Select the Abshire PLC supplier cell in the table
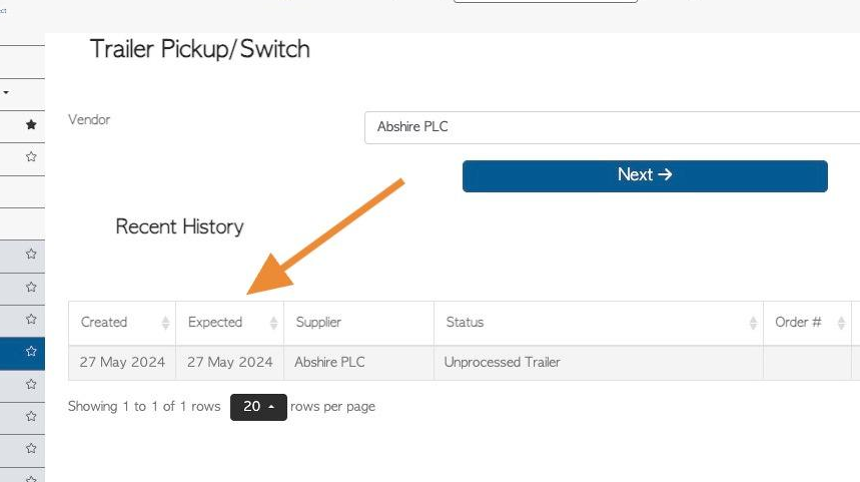 tap(329, 362)
